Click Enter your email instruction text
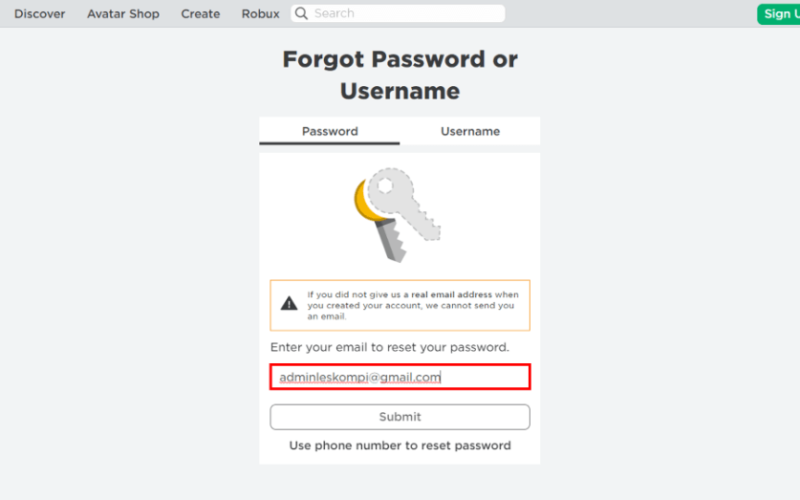800x500 pixels. pyautogui.click(x=390, y=347)
